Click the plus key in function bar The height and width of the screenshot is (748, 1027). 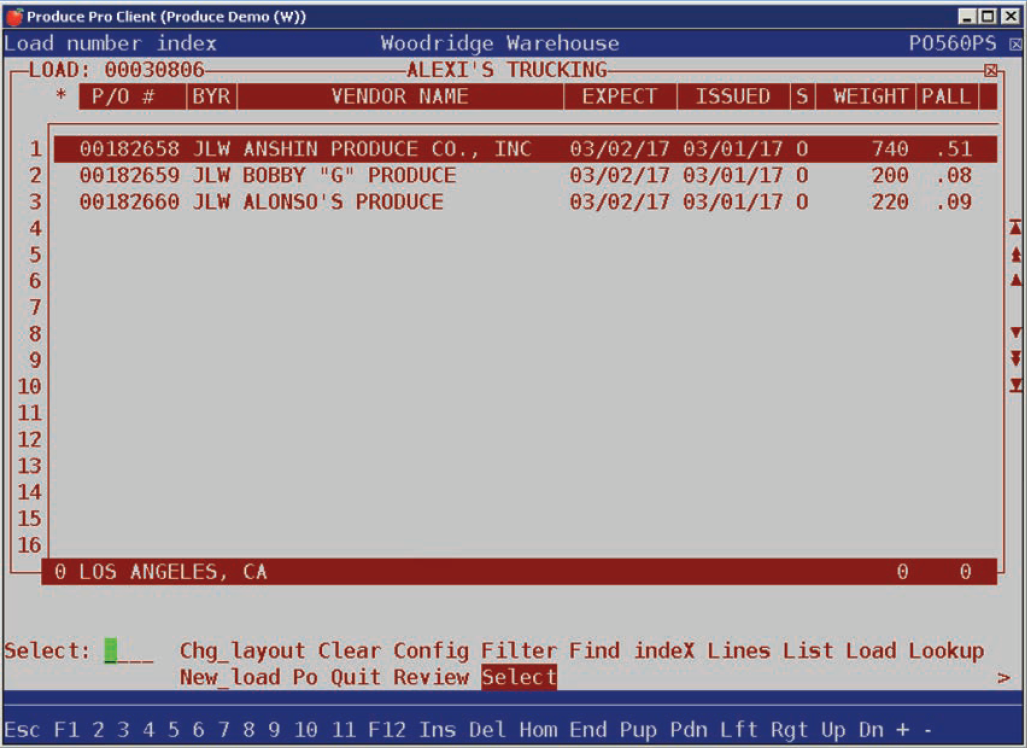click(903, 730)
